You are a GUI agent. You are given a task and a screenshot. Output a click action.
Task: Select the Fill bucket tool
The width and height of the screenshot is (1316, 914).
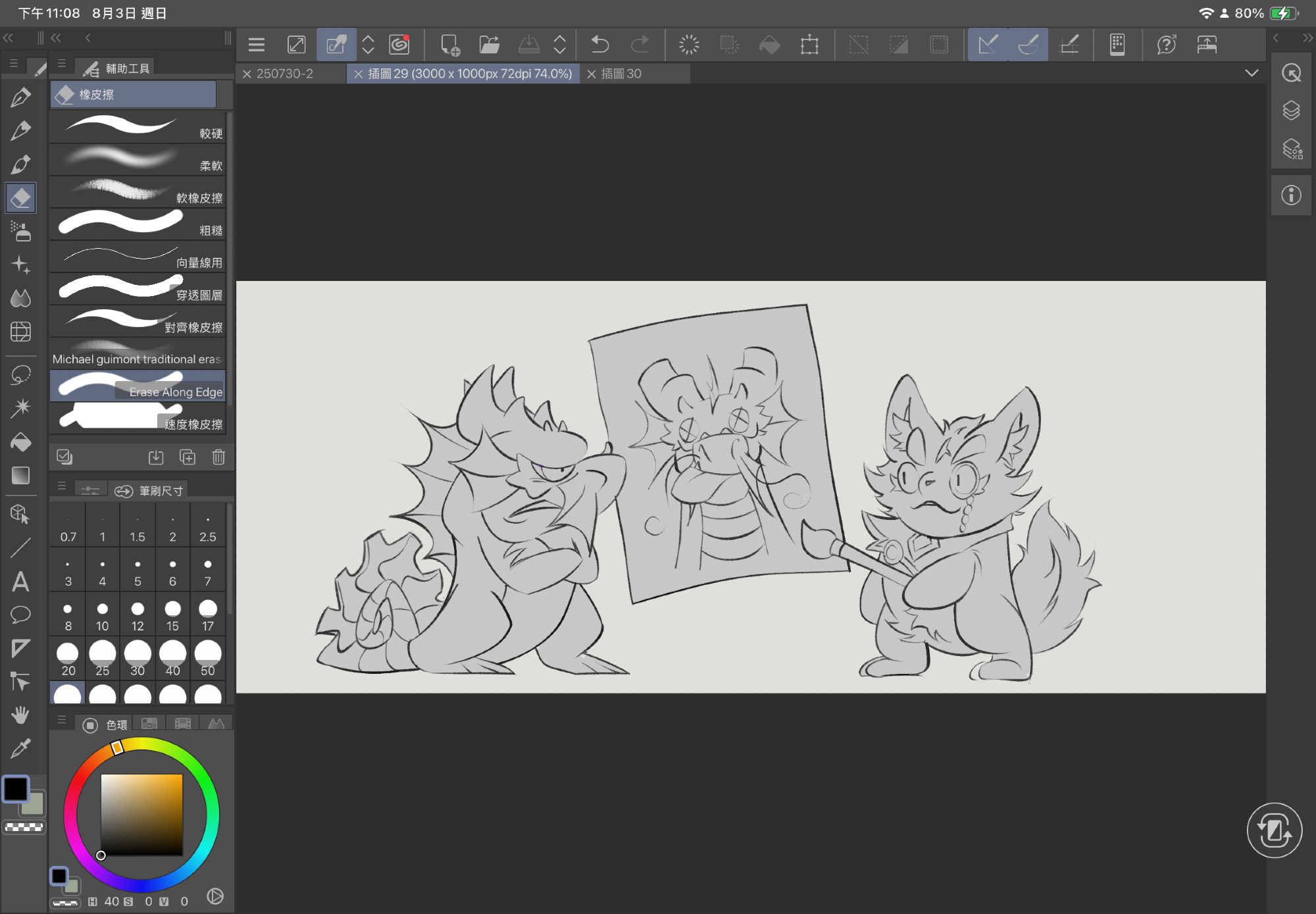[20, 442]
